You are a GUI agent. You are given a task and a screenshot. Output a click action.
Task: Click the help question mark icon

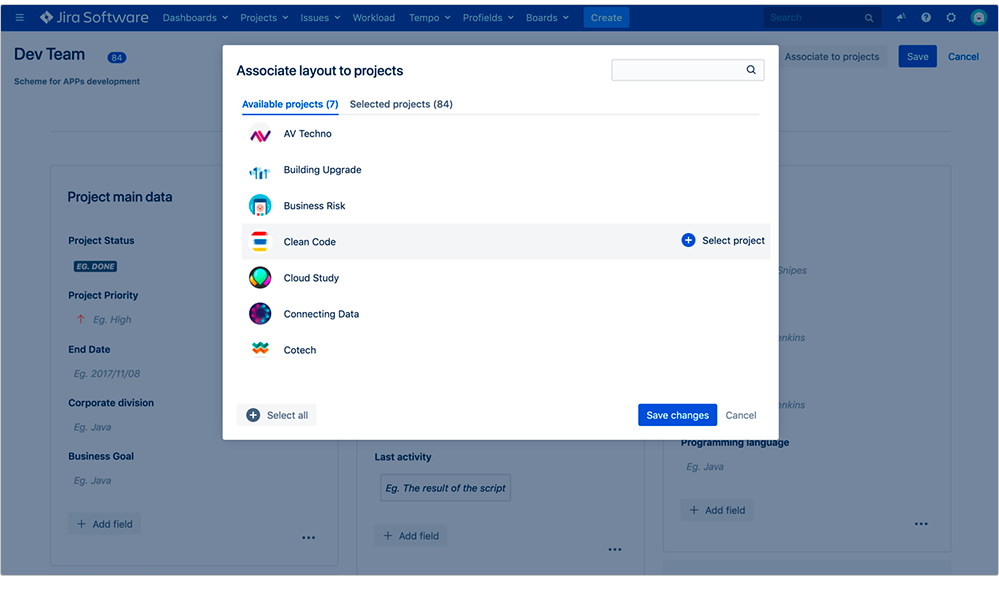925,17
